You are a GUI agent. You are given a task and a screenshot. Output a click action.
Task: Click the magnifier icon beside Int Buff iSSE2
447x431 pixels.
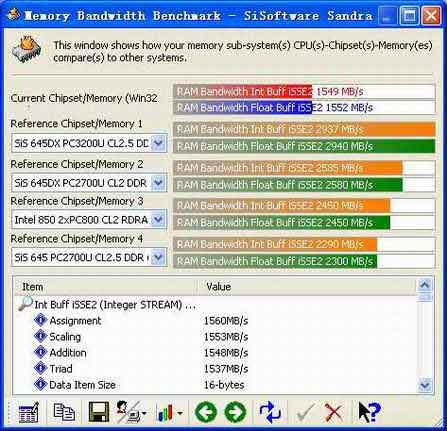(25, 303)
